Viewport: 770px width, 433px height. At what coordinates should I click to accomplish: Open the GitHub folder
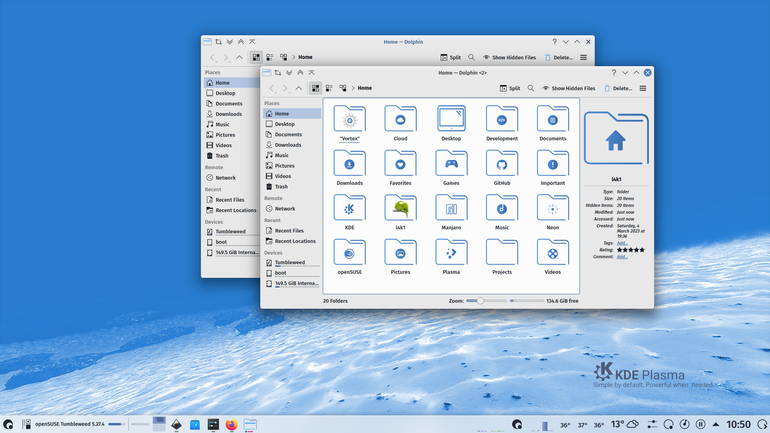[501, 168]
